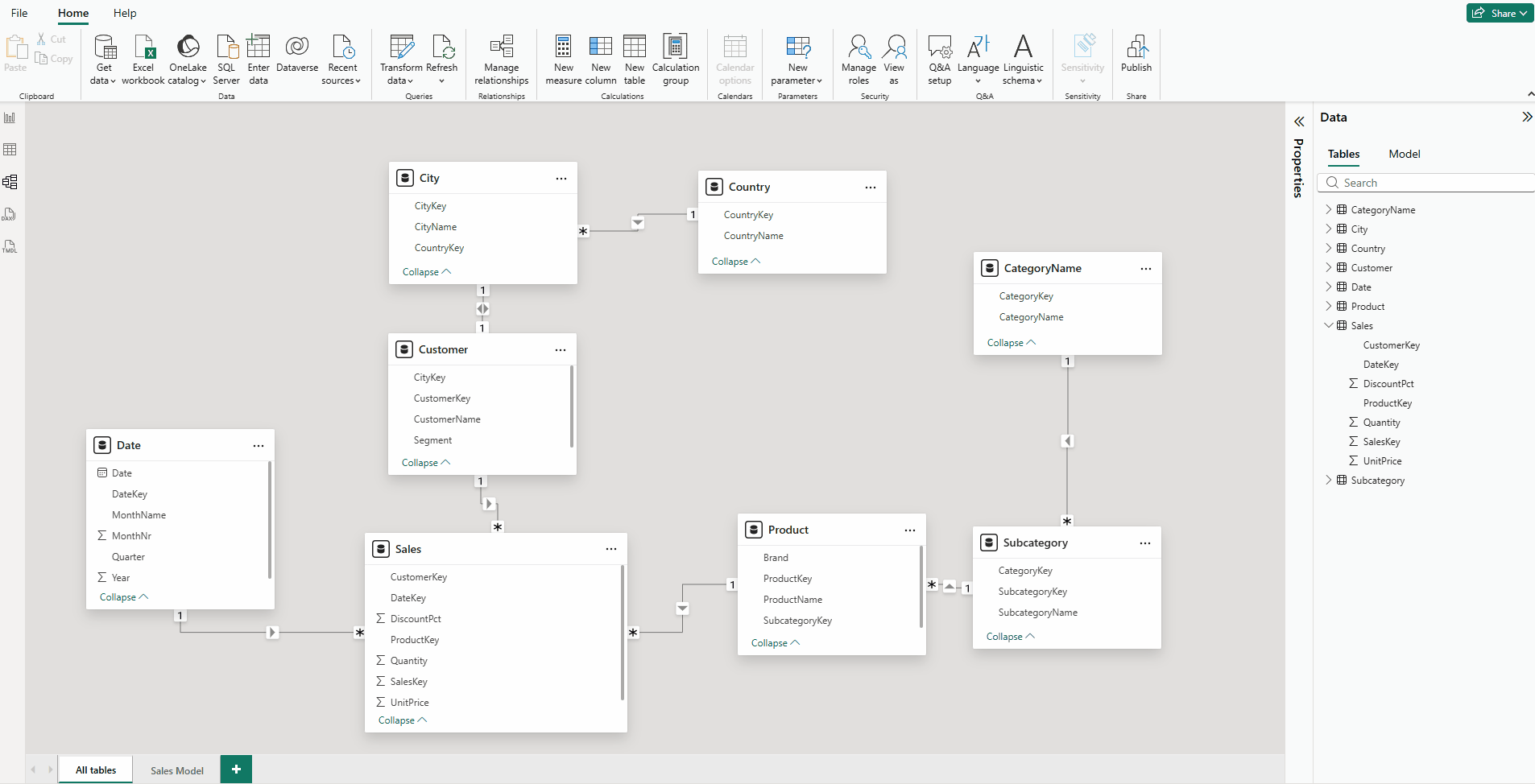Collapse the Sales table card
This screenshot has width=1535, height=784.
[402, 720]
